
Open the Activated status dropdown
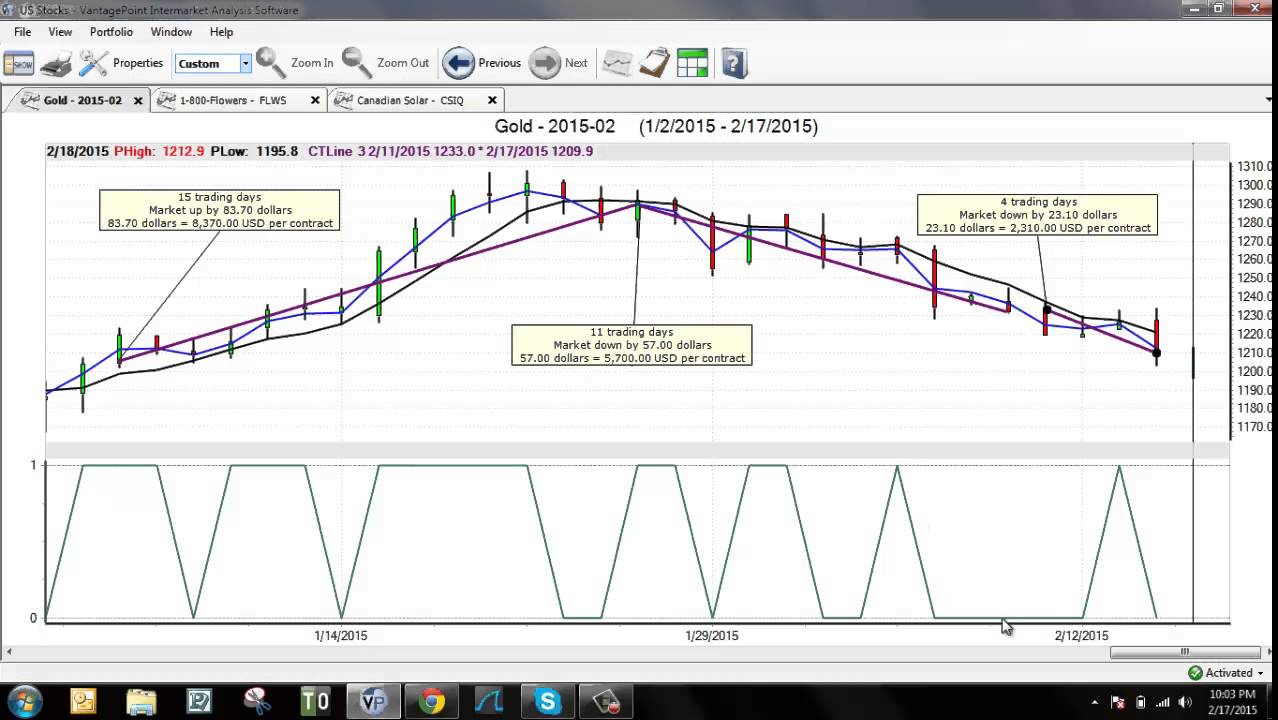[1260, 673]
